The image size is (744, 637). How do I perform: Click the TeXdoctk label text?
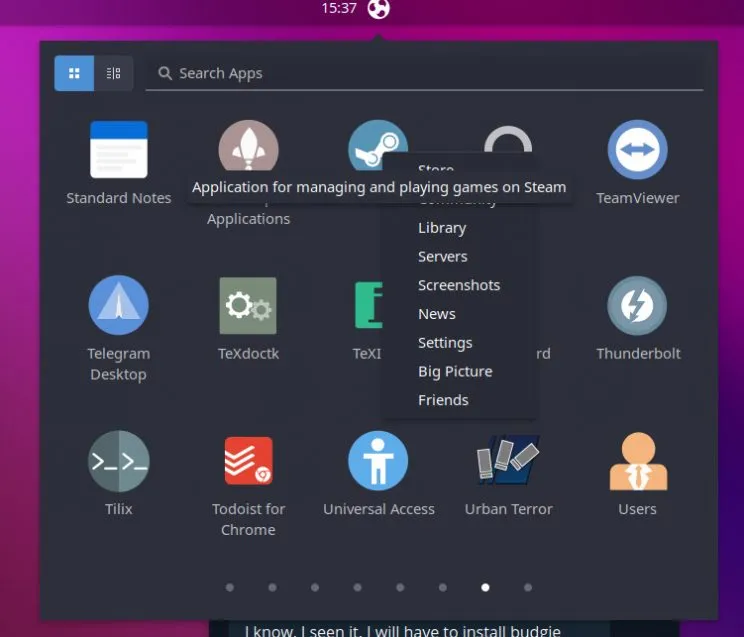click(248, 354)
